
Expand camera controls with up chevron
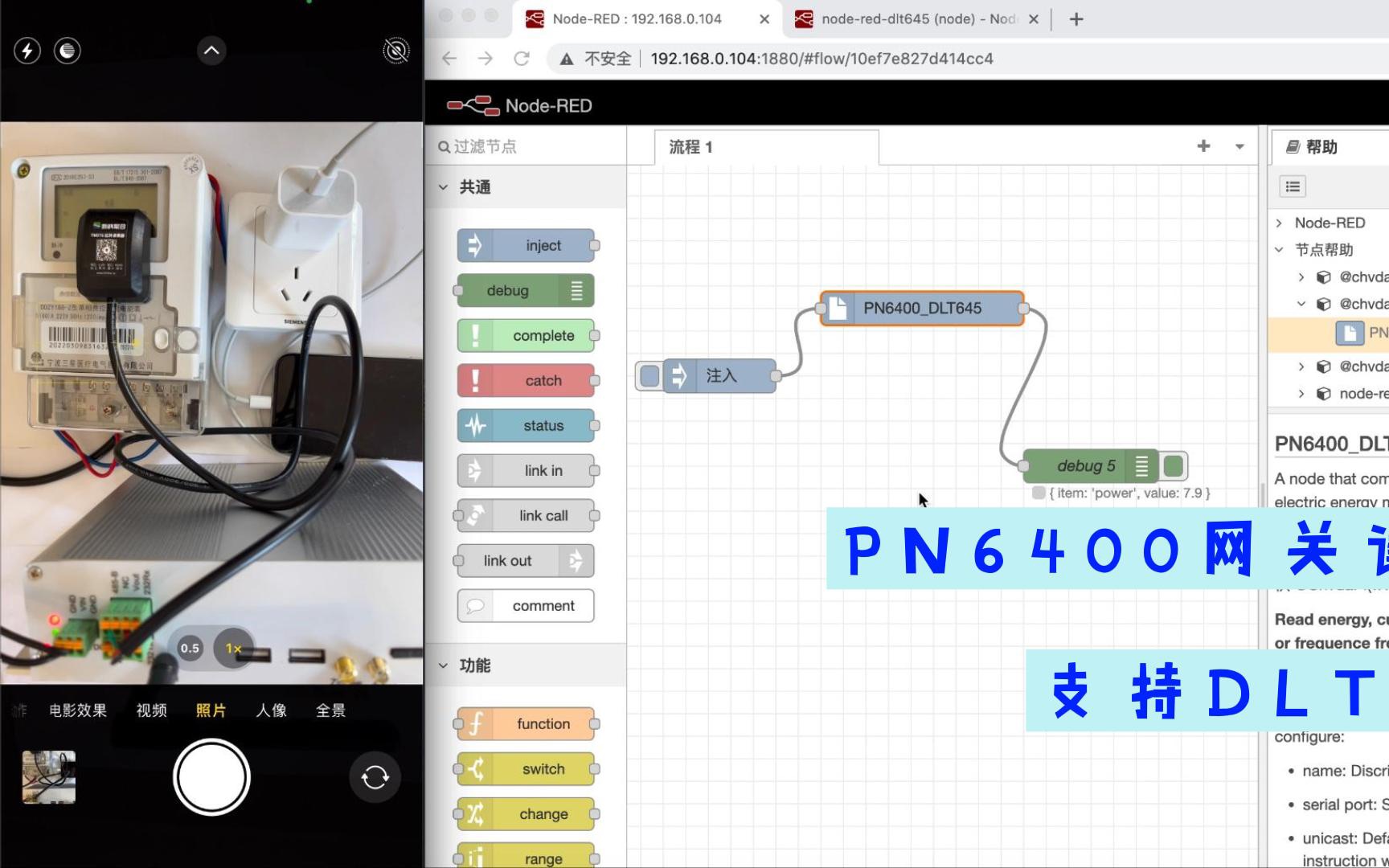coord(211,51)
